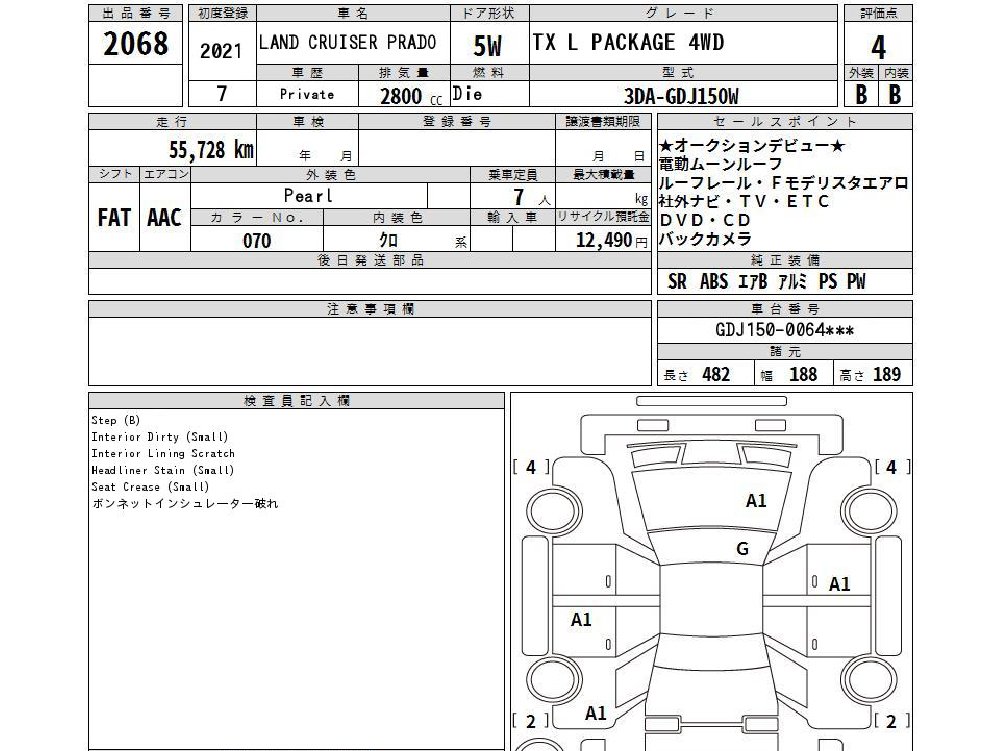Click the ★オークションデビュー★ sales point
Image resolution: width=1001 pixels, height=751 pixels.
pyautogui.click(x=751, y=146)
